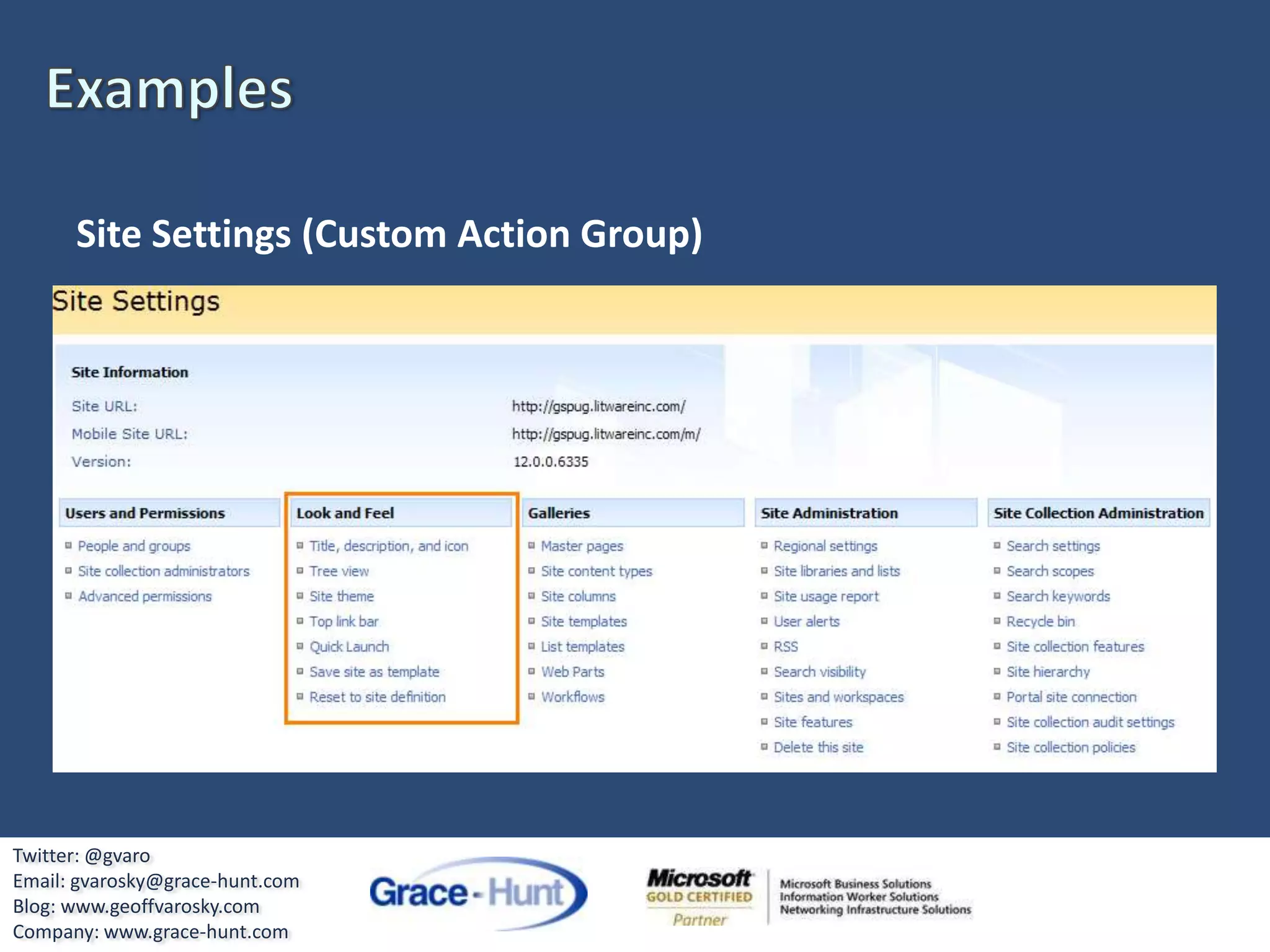Open User alerts
The height and width of the screenshot is (952, 1270).
806,621
